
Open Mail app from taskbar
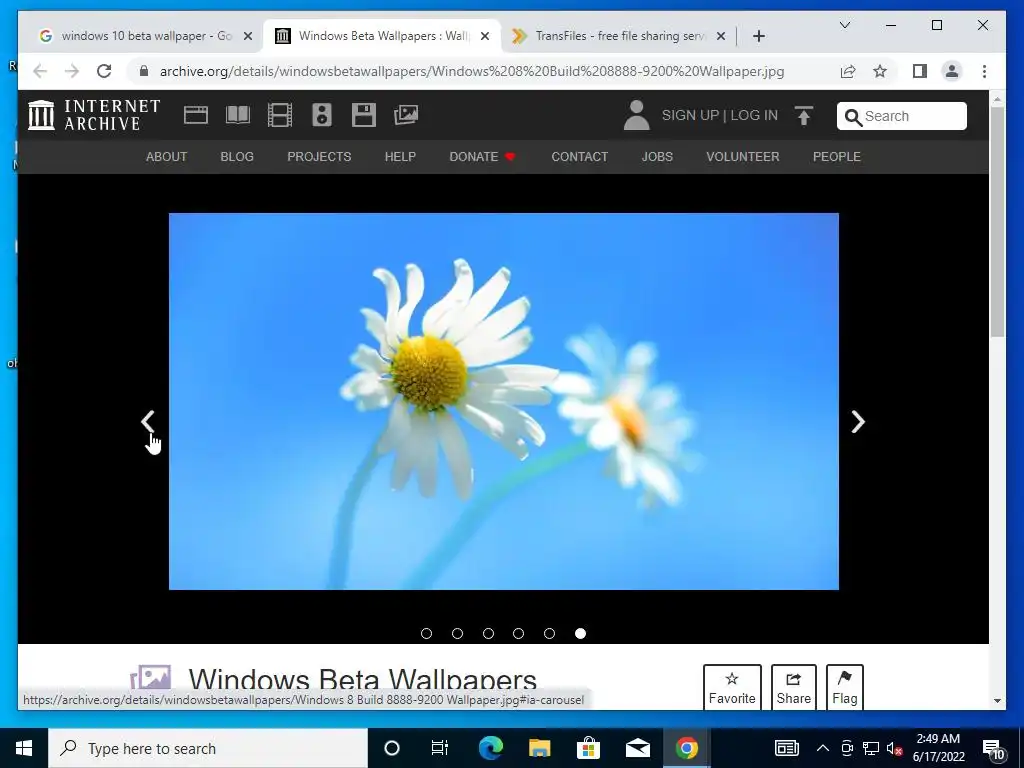tap(637, 748)
